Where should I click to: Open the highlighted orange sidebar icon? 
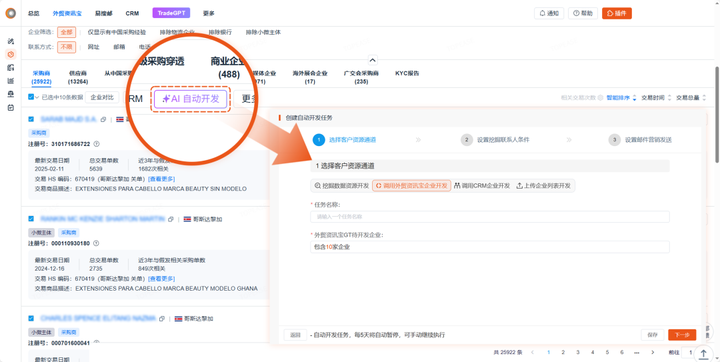click(x=11, y=54)
